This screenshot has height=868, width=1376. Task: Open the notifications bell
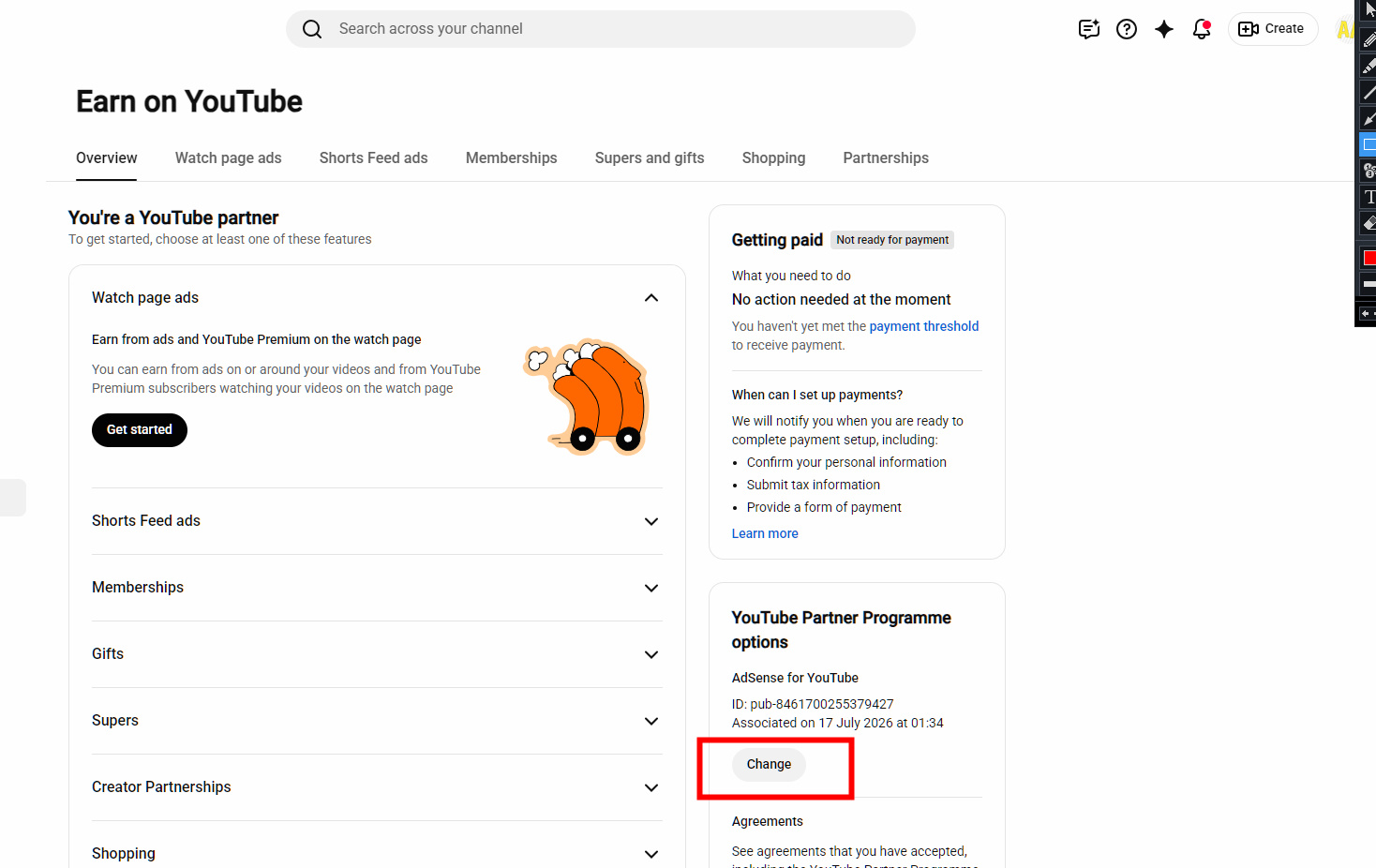coord(1202,29)
